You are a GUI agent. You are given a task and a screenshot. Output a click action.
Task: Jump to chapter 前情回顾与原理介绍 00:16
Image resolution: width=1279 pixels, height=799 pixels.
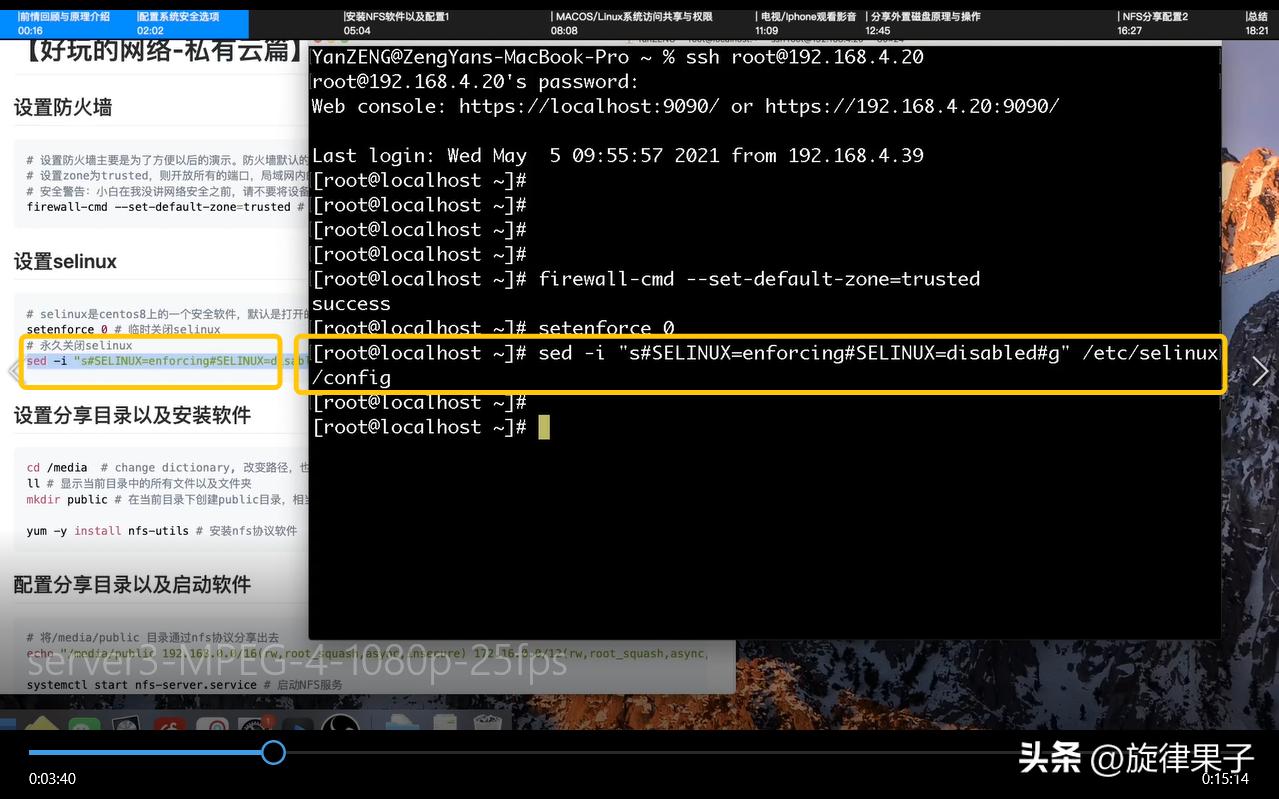click(x=64, y=23)
